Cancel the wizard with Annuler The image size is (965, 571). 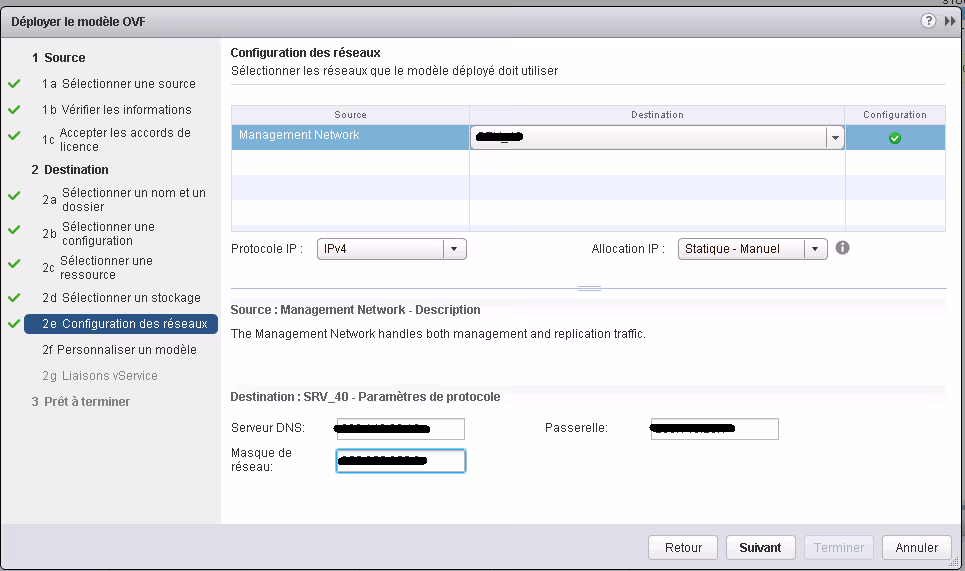tap(916, 548)
